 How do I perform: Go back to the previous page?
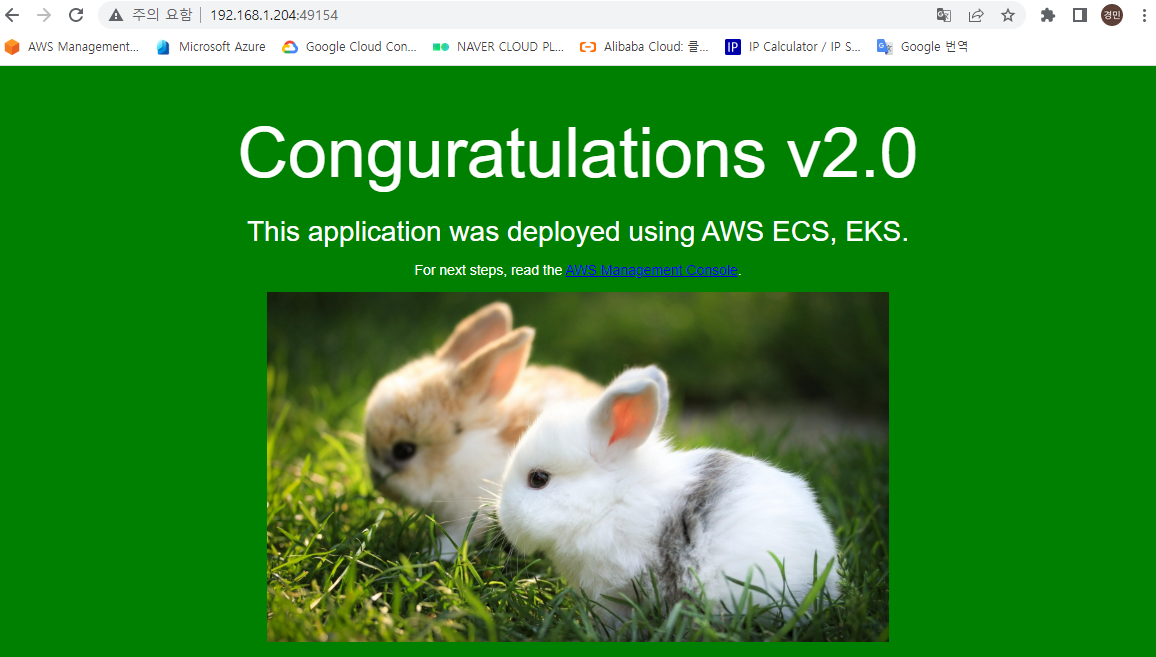[x=13, y=15]
